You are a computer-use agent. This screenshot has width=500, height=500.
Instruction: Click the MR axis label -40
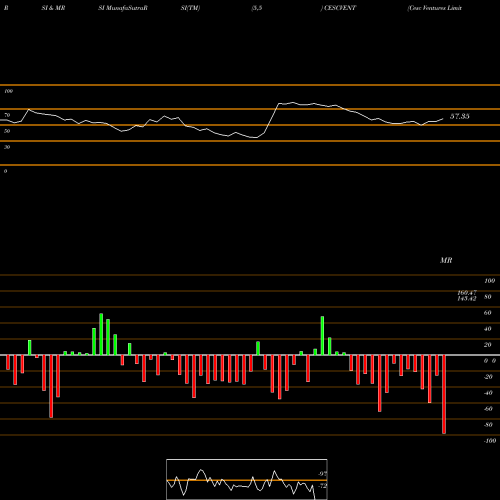coord(488,393)
